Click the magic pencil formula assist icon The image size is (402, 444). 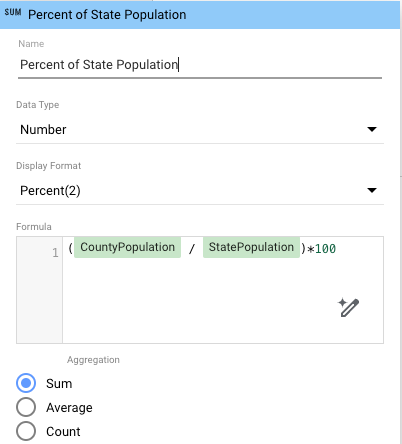click(x=348, y=307)
